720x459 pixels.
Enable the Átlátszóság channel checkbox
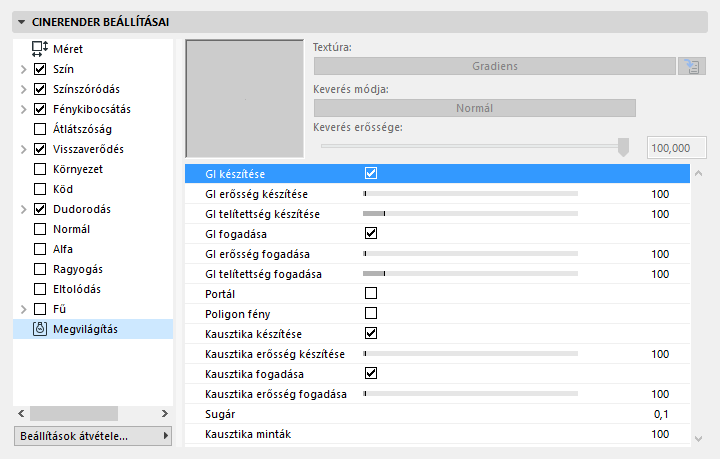[40, 129]
